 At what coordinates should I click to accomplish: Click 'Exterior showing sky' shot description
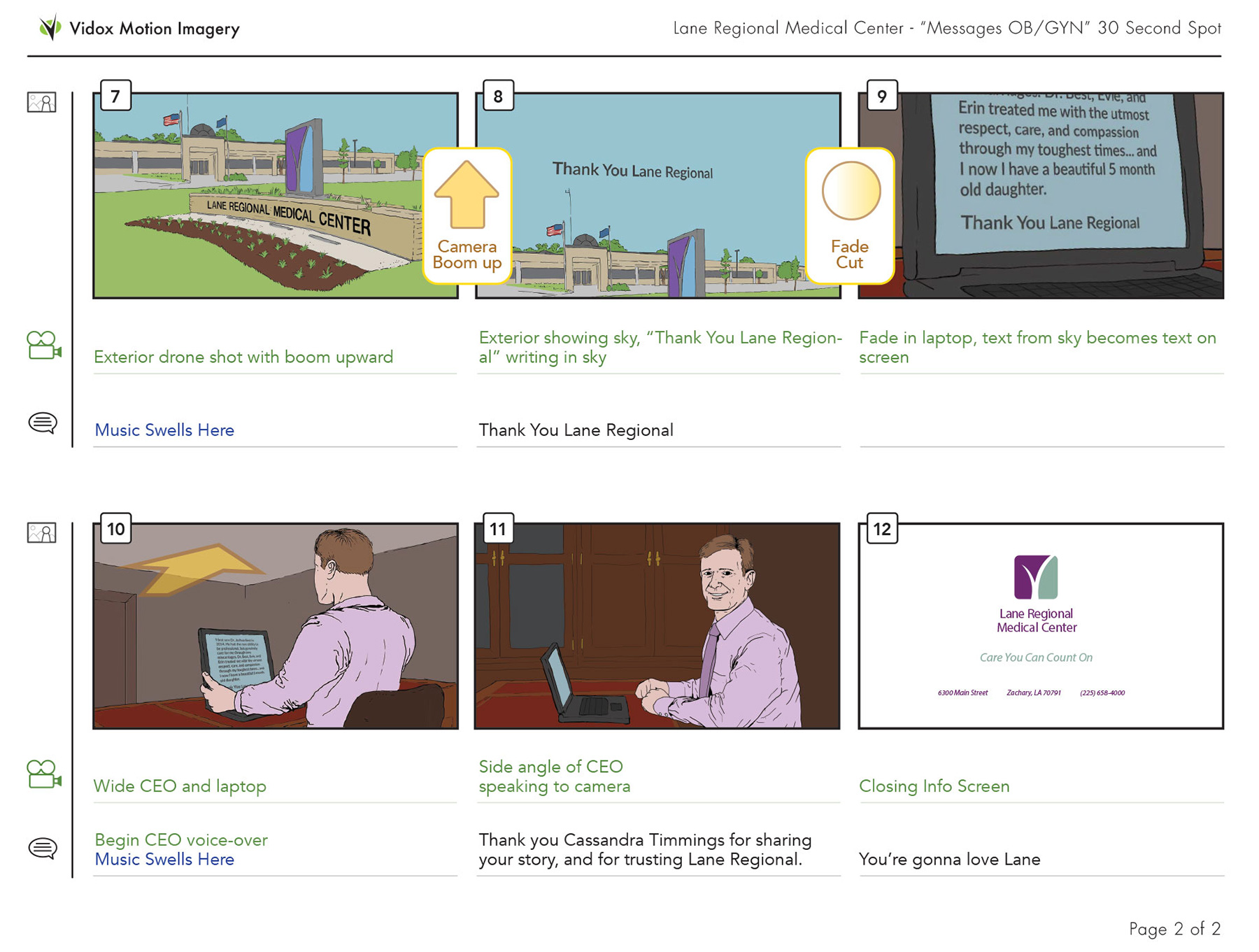point(660,347)
